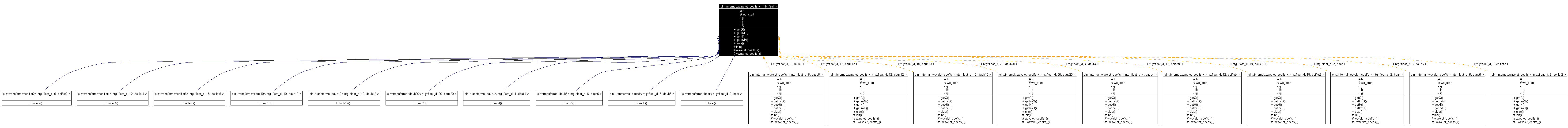Screen dimensions: 1568x128
Task: Click edge label '< ntg::float_d, 12, daub12 >'
Action: pyautogui.click(x=839, y=63)
